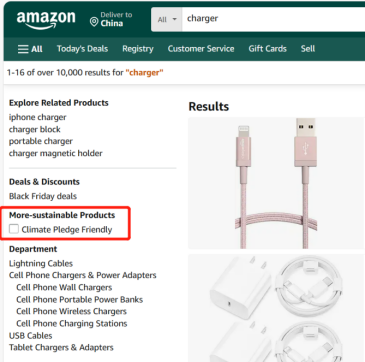Go to Registry in navigation bar
This screenshot has width=365, height=362.
pos(138,49)
